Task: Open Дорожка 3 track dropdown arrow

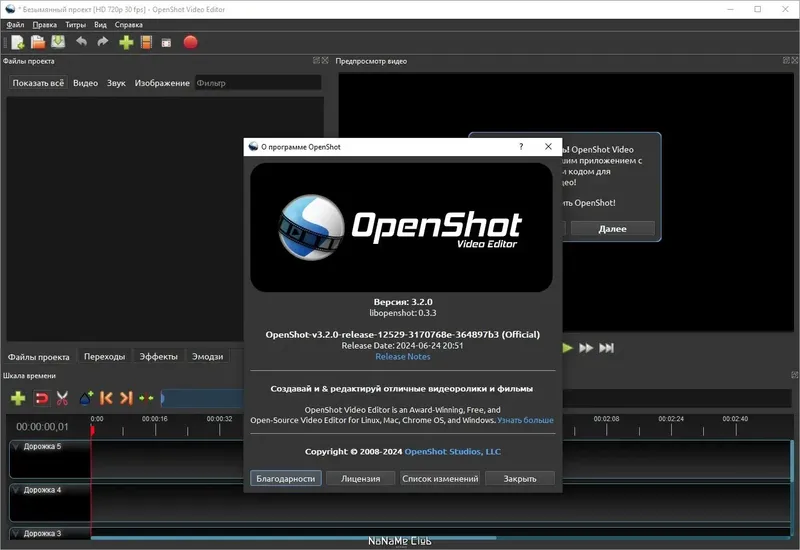Action: coord(16,533)
